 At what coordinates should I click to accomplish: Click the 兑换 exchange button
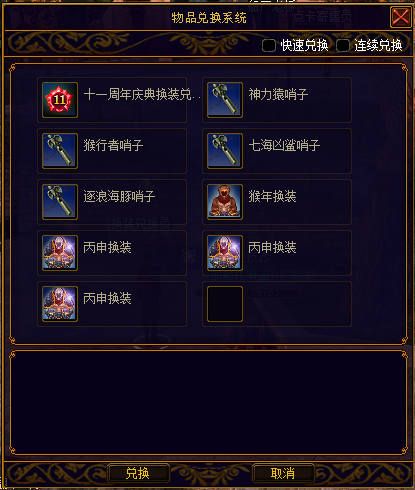point(138,473)
